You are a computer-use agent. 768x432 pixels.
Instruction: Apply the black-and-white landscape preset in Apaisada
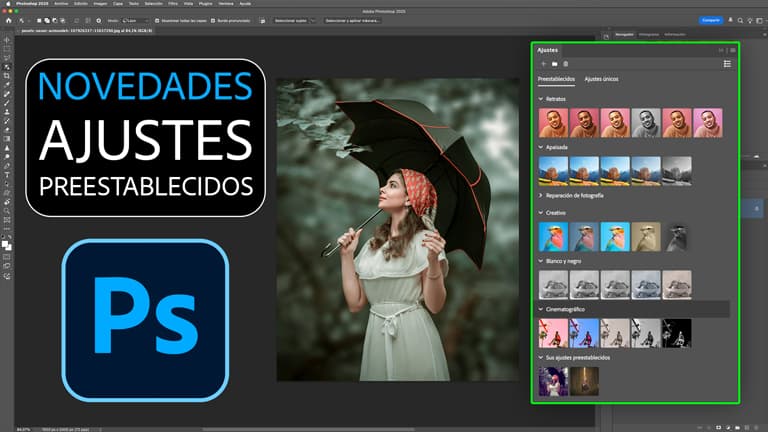pyautogui.click(x=677, y=171)
